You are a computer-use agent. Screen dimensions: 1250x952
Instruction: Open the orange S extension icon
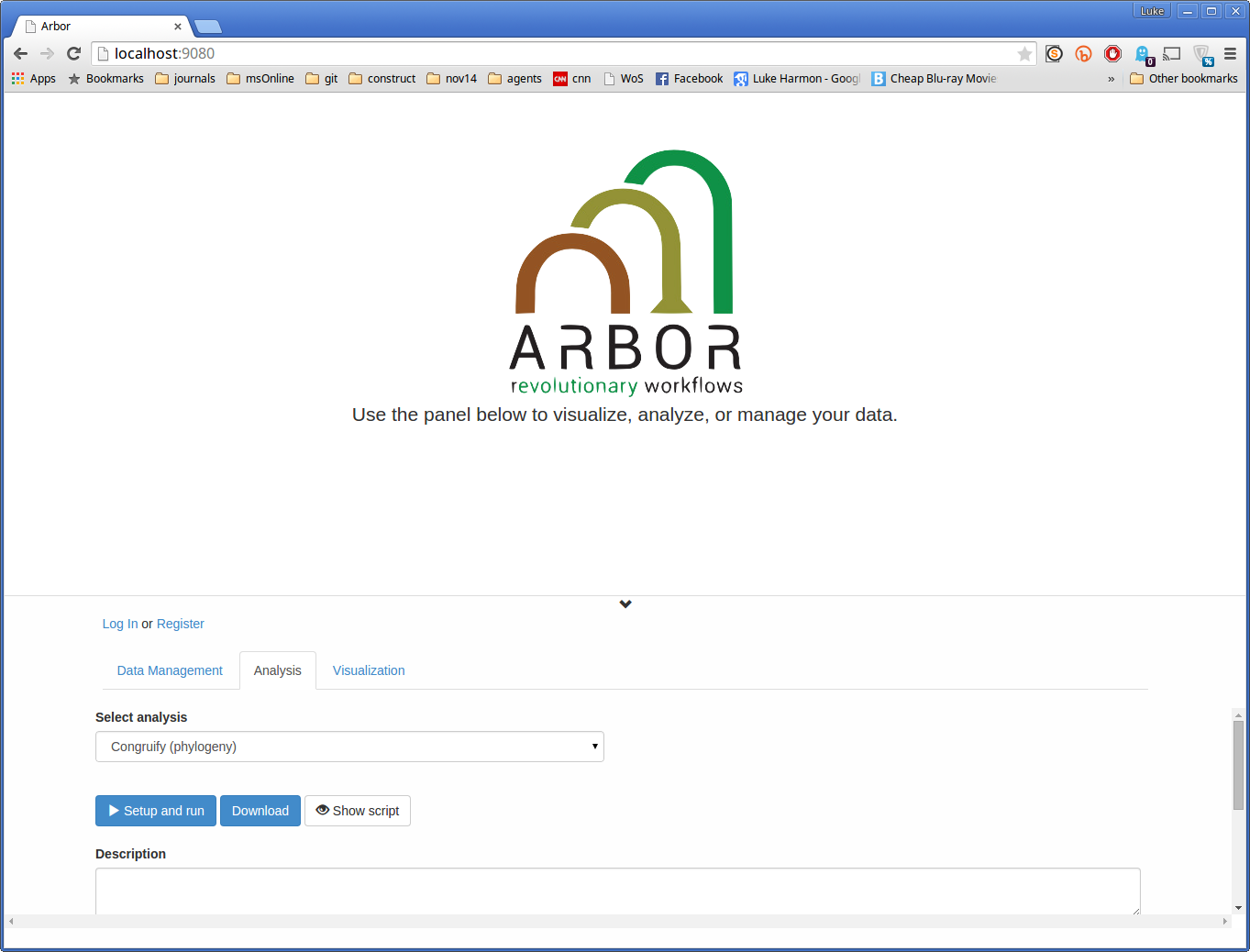1054,54
